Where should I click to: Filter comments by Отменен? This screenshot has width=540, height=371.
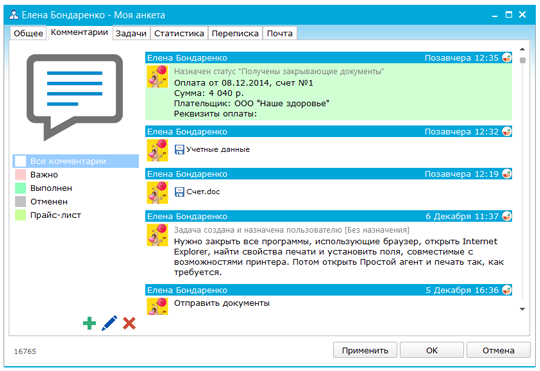point(49,202)
